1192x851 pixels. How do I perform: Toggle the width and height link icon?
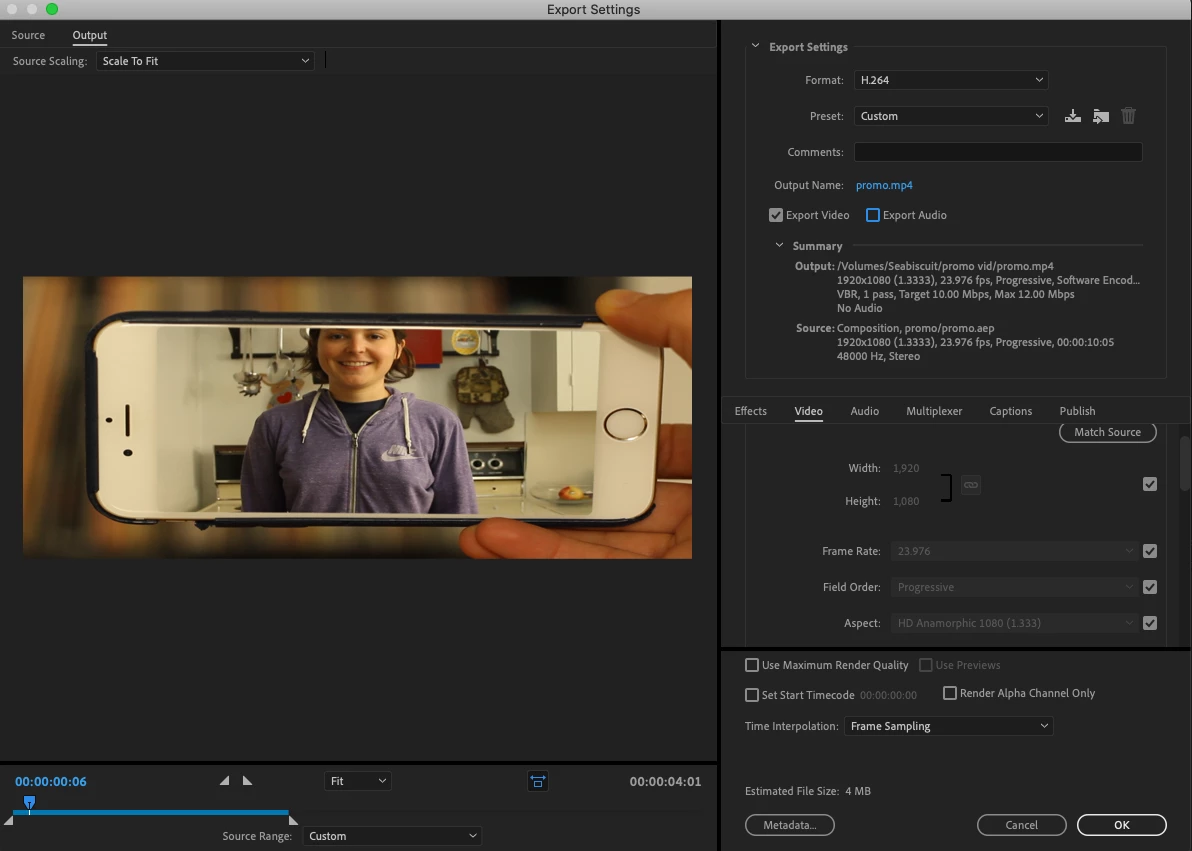(970, 485)
